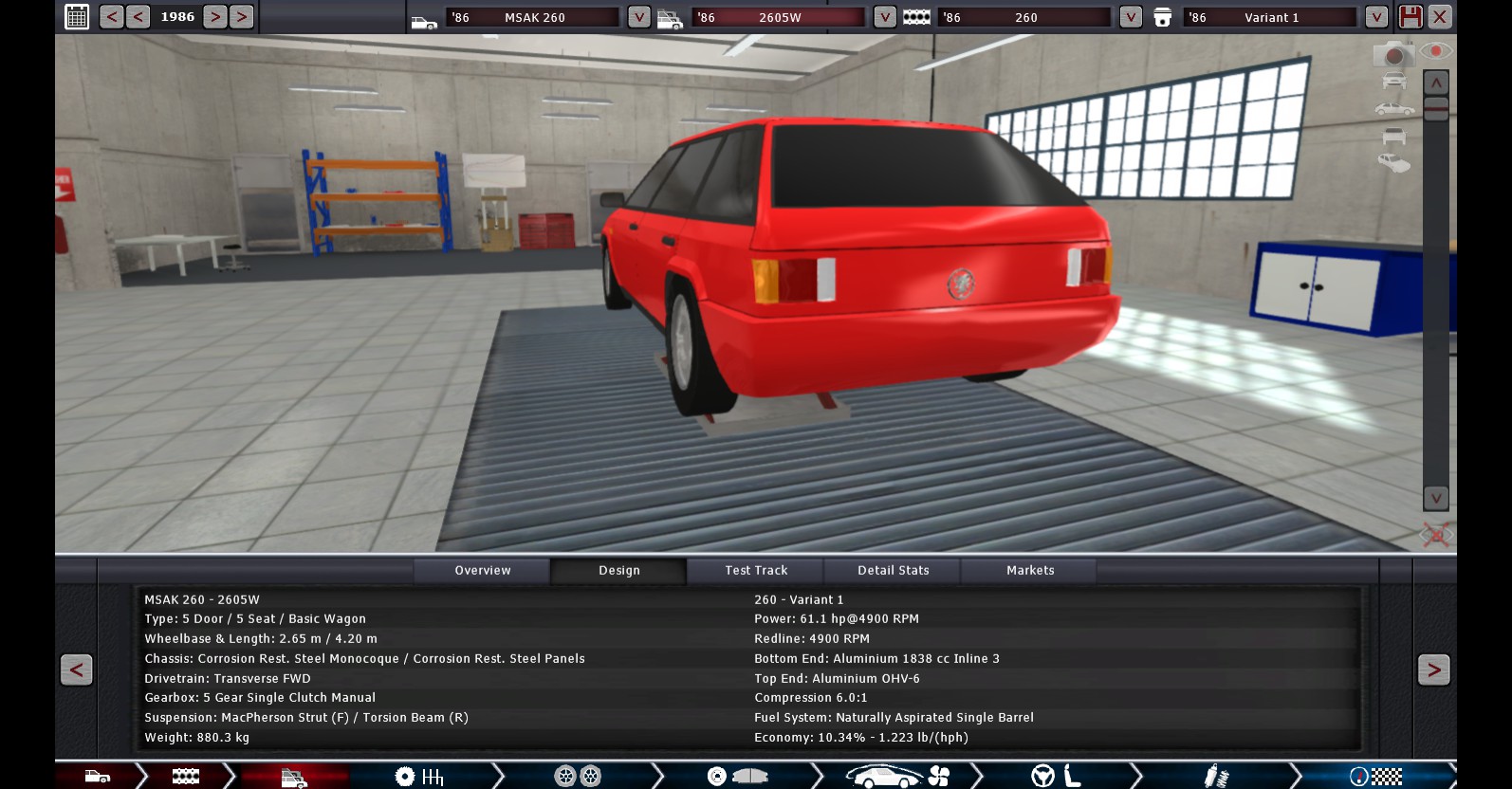Step back one year with the second left arrow

[x=138, y=16]
